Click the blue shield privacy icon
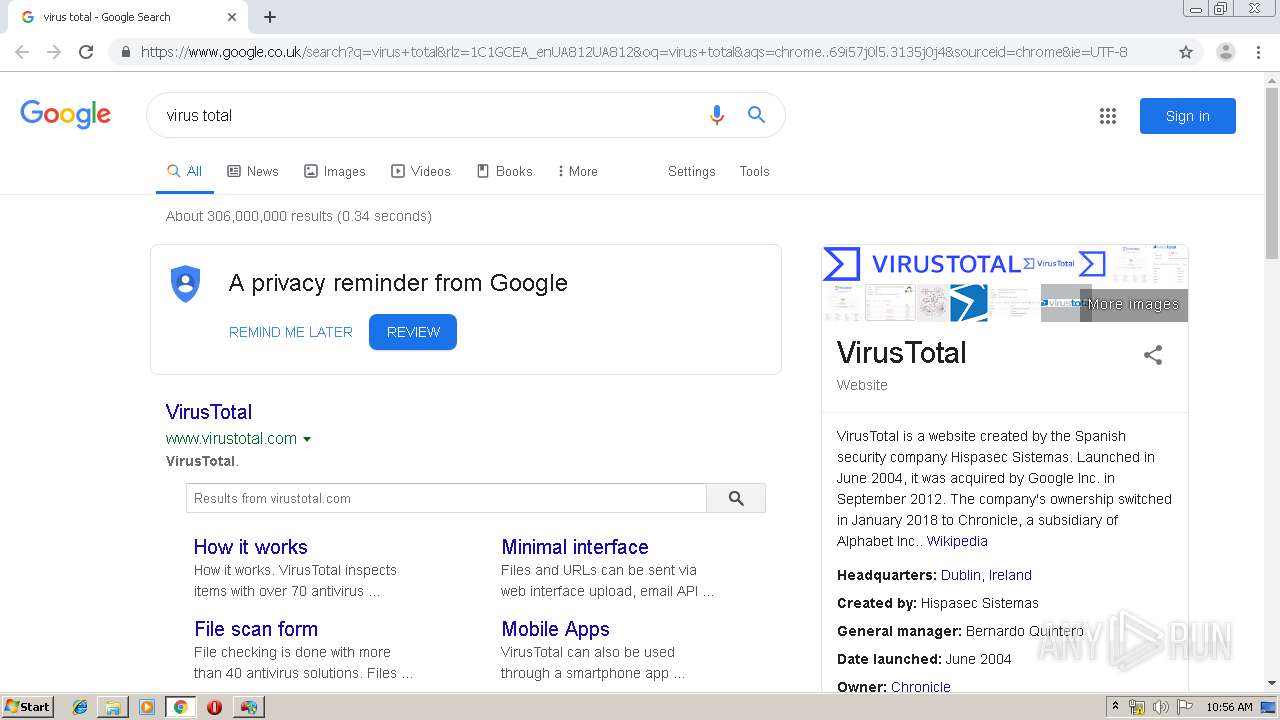This screenshot has height=720, width=1280. pos(186,284)
